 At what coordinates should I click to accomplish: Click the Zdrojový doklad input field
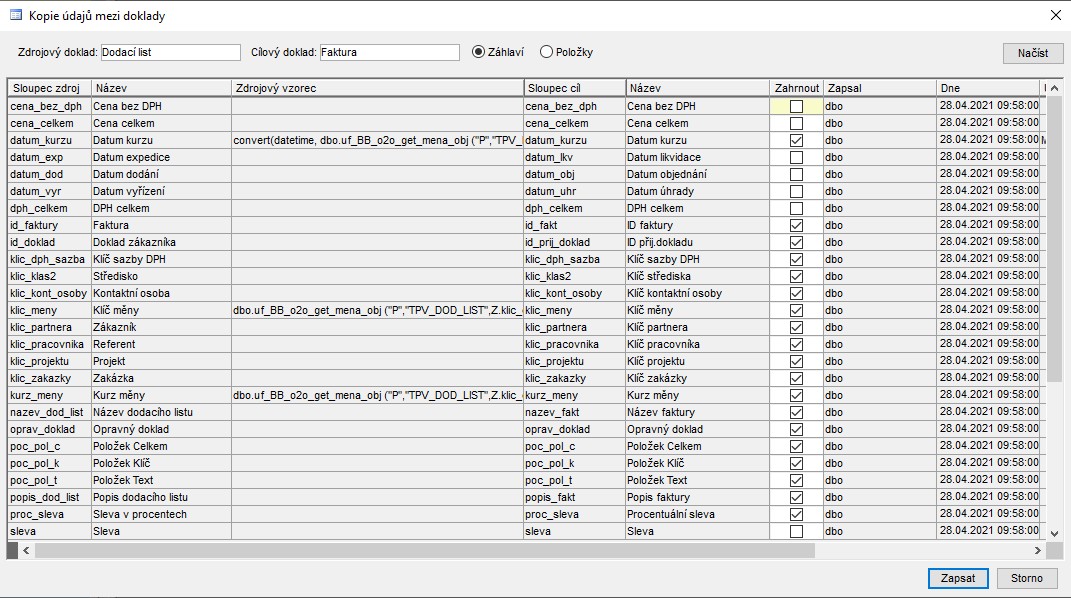coord(171,52)
